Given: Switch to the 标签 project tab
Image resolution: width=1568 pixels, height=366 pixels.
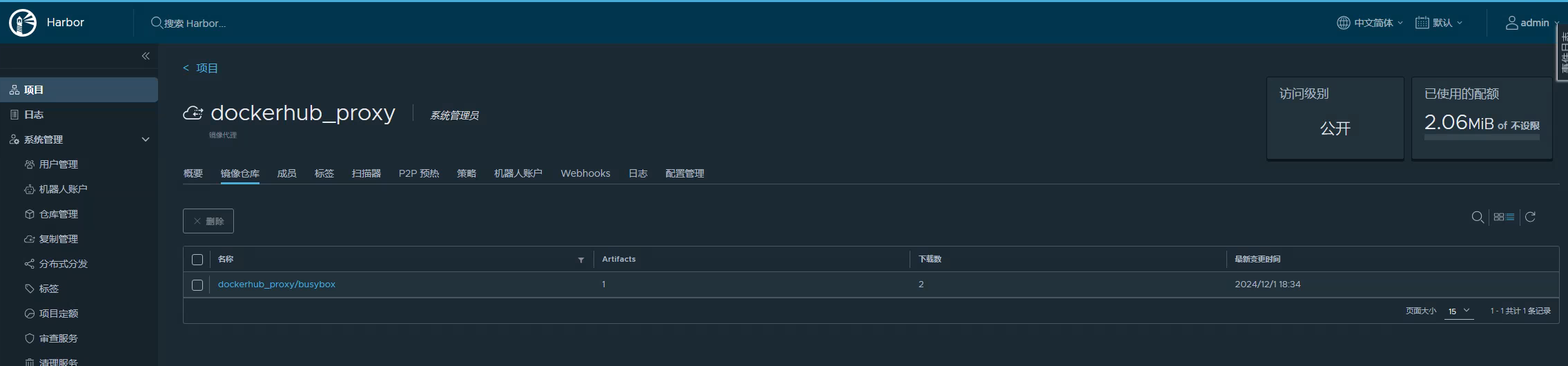Looking at the screenshot, I should pyautogui.click(x=324, y=173).
